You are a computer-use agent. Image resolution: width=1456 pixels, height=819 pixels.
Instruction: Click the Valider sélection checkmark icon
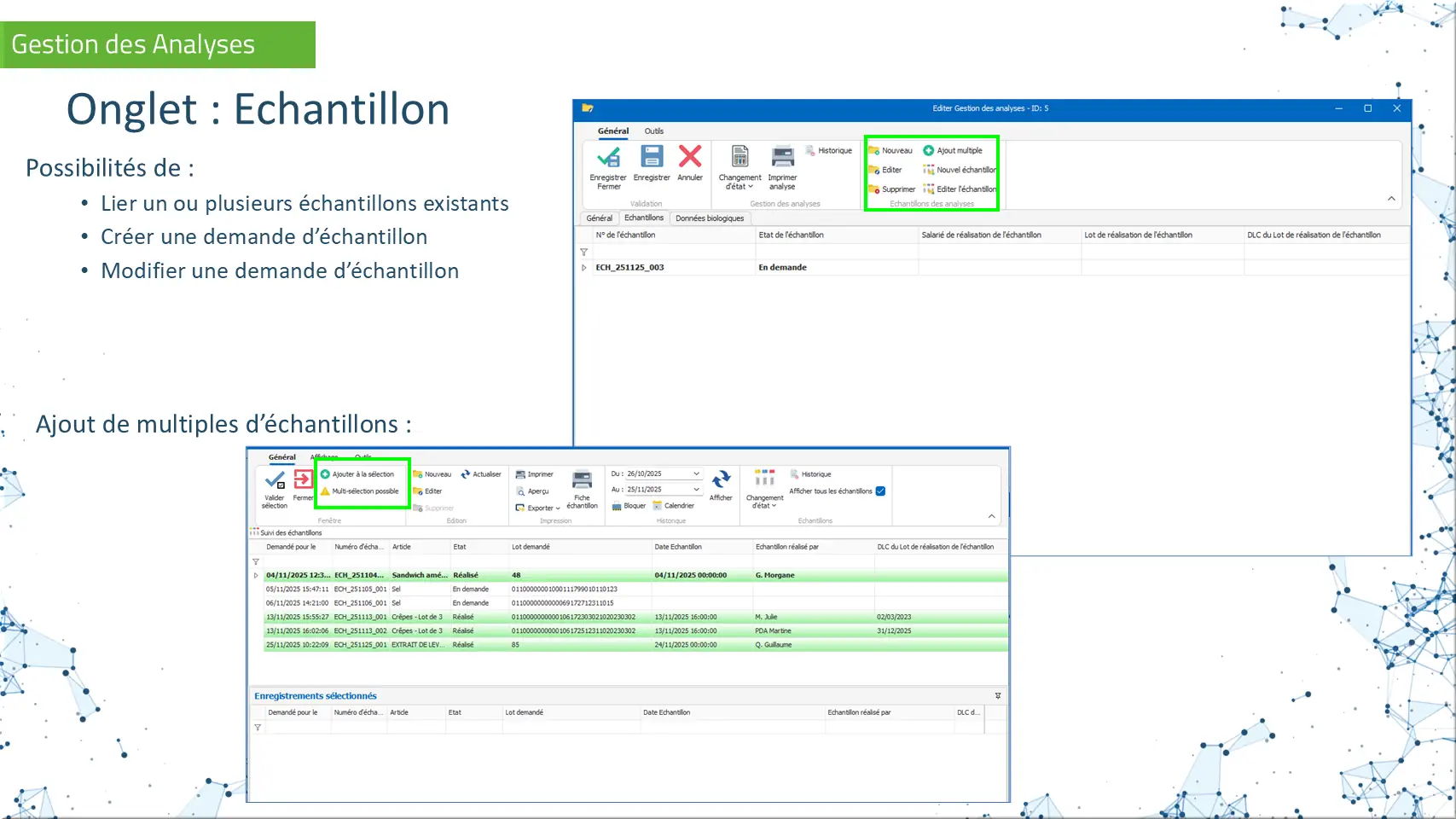(275, 481)
